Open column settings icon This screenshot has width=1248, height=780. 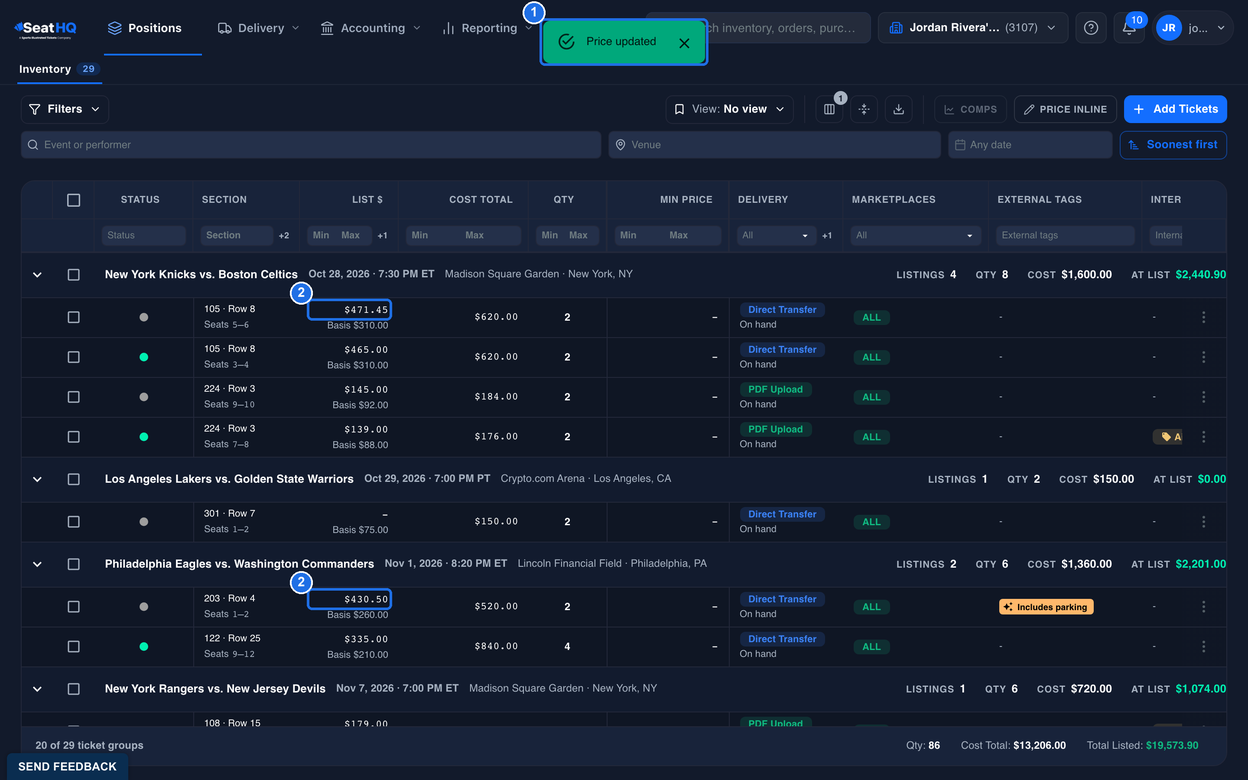(x=829, y=109)
